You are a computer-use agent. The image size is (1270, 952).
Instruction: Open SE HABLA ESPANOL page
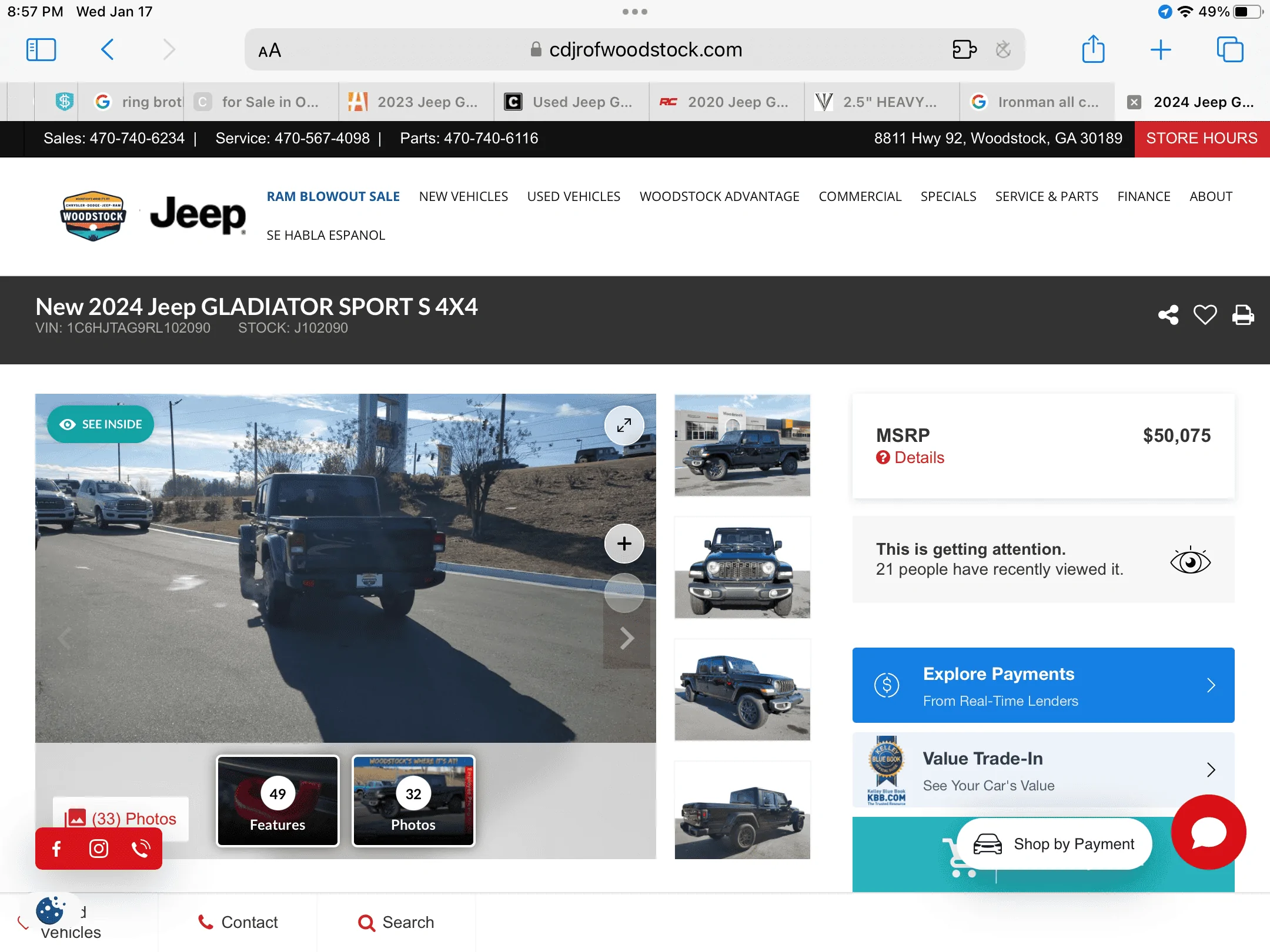click(326, 235)
